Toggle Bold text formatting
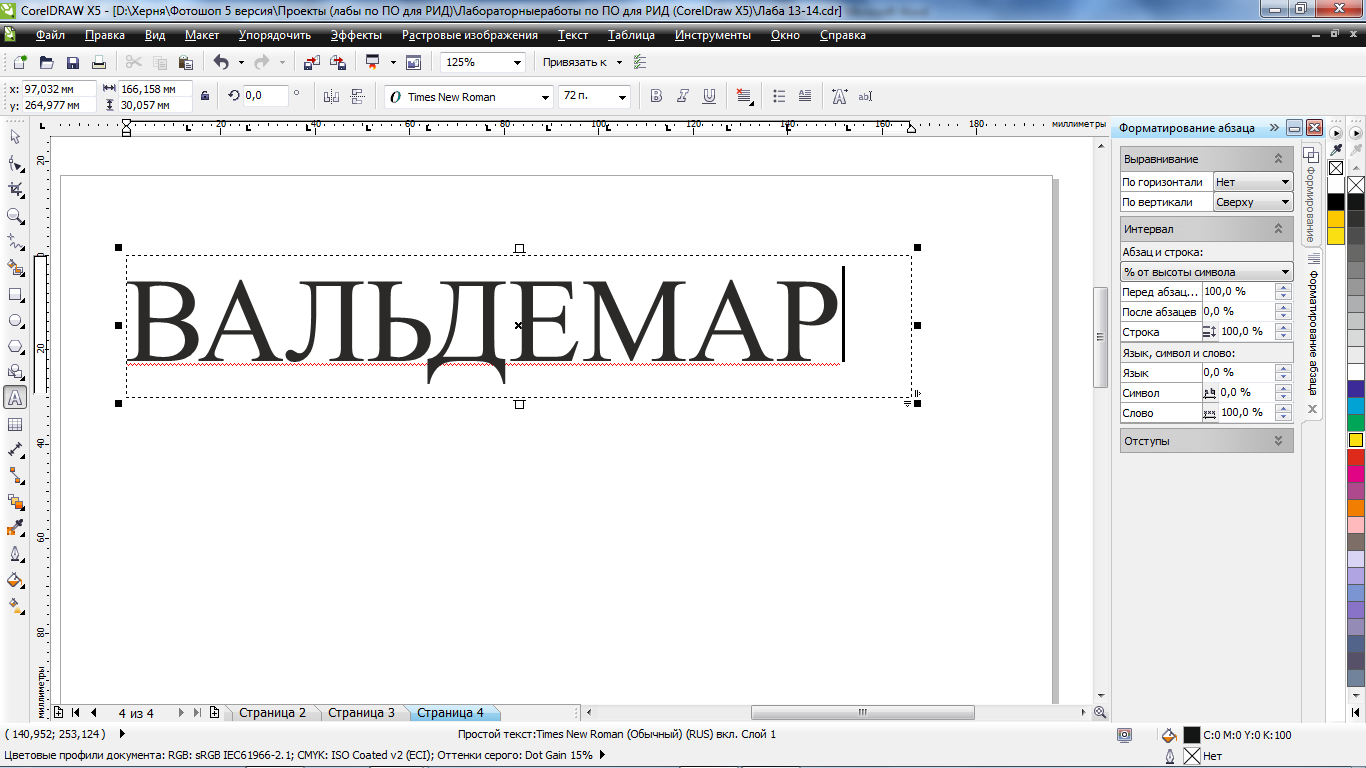 point(656,96)
